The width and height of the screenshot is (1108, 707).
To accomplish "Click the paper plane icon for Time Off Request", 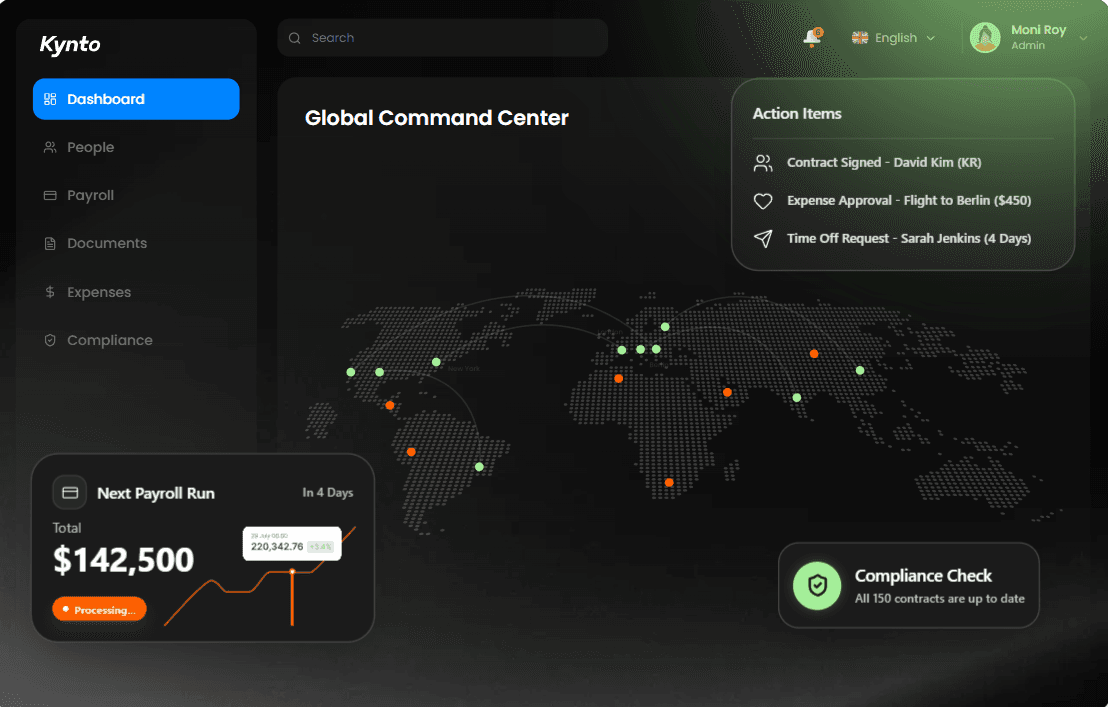I will pos(763,238).
